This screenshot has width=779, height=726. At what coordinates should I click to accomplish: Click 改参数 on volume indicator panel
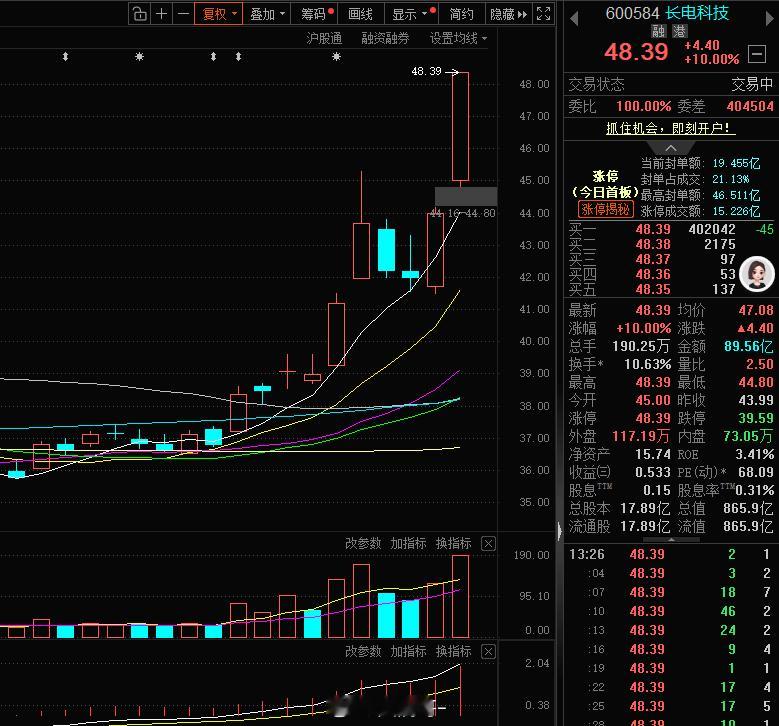pos(363,543)
